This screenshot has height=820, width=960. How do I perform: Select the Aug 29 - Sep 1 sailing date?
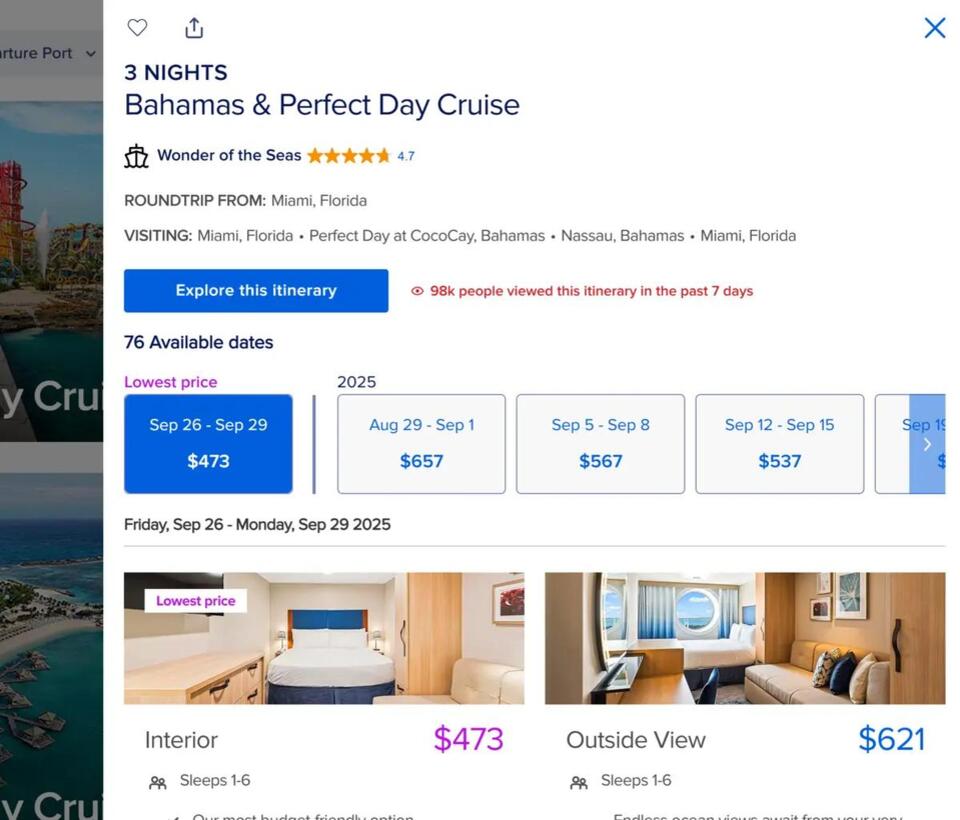tap(420, 443)
